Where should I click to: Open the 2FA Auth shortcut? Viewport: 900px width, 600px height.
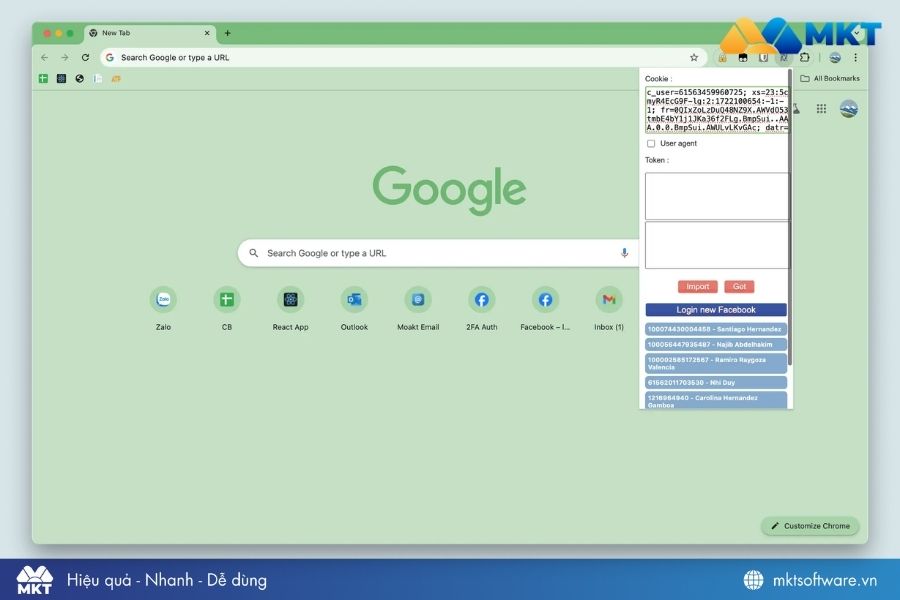point(481,300)
